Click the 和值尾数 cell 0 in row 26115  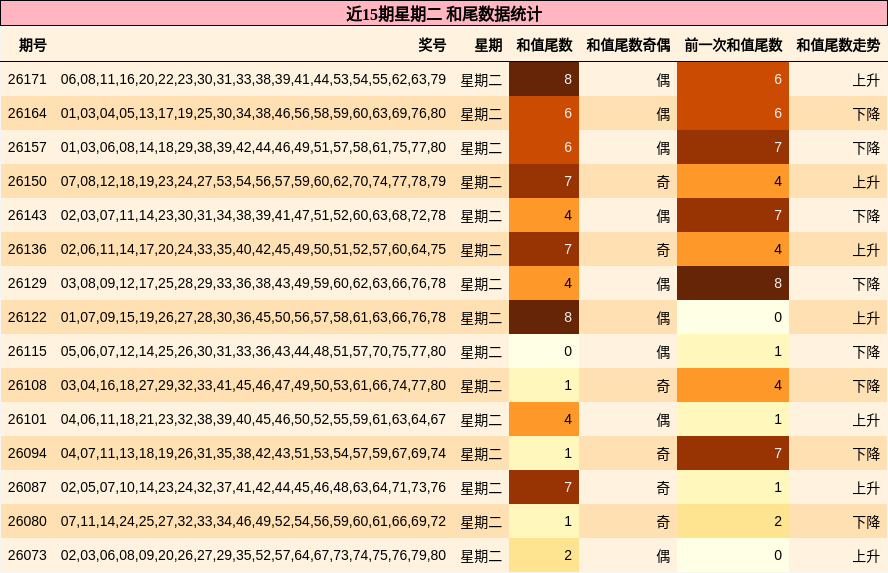544,351
